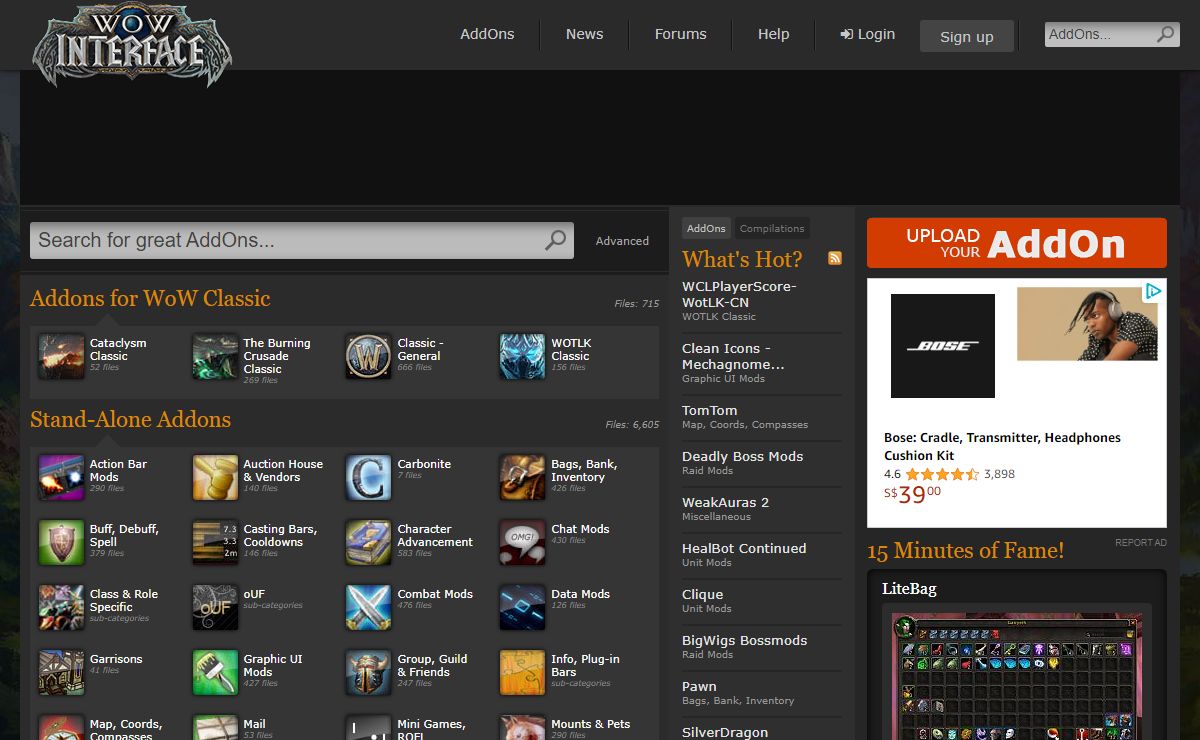Select the Auction House & Vendors icon

[x=215, y=477]
